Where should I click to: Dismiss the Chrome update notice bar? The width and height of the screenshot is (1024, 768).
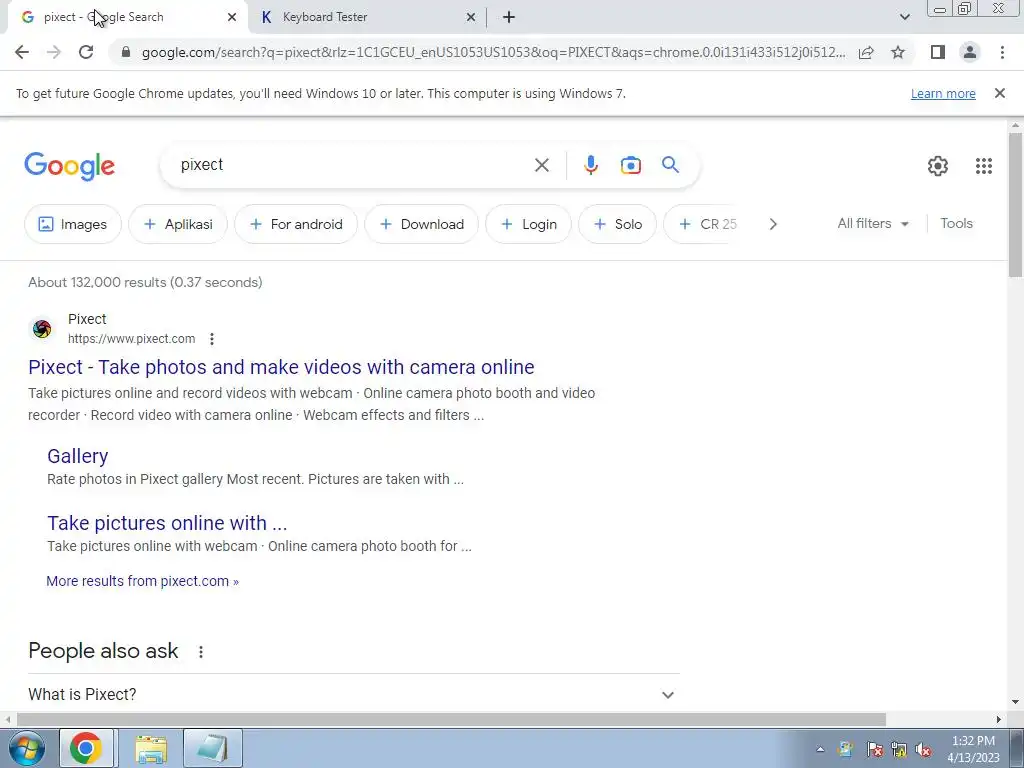[999, 93]
